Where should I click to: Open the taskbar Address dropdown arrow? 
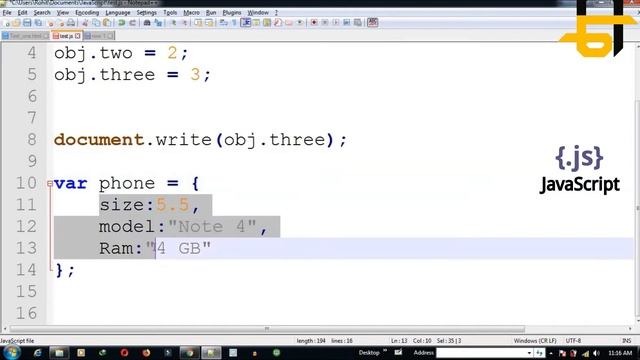[529, 353]
